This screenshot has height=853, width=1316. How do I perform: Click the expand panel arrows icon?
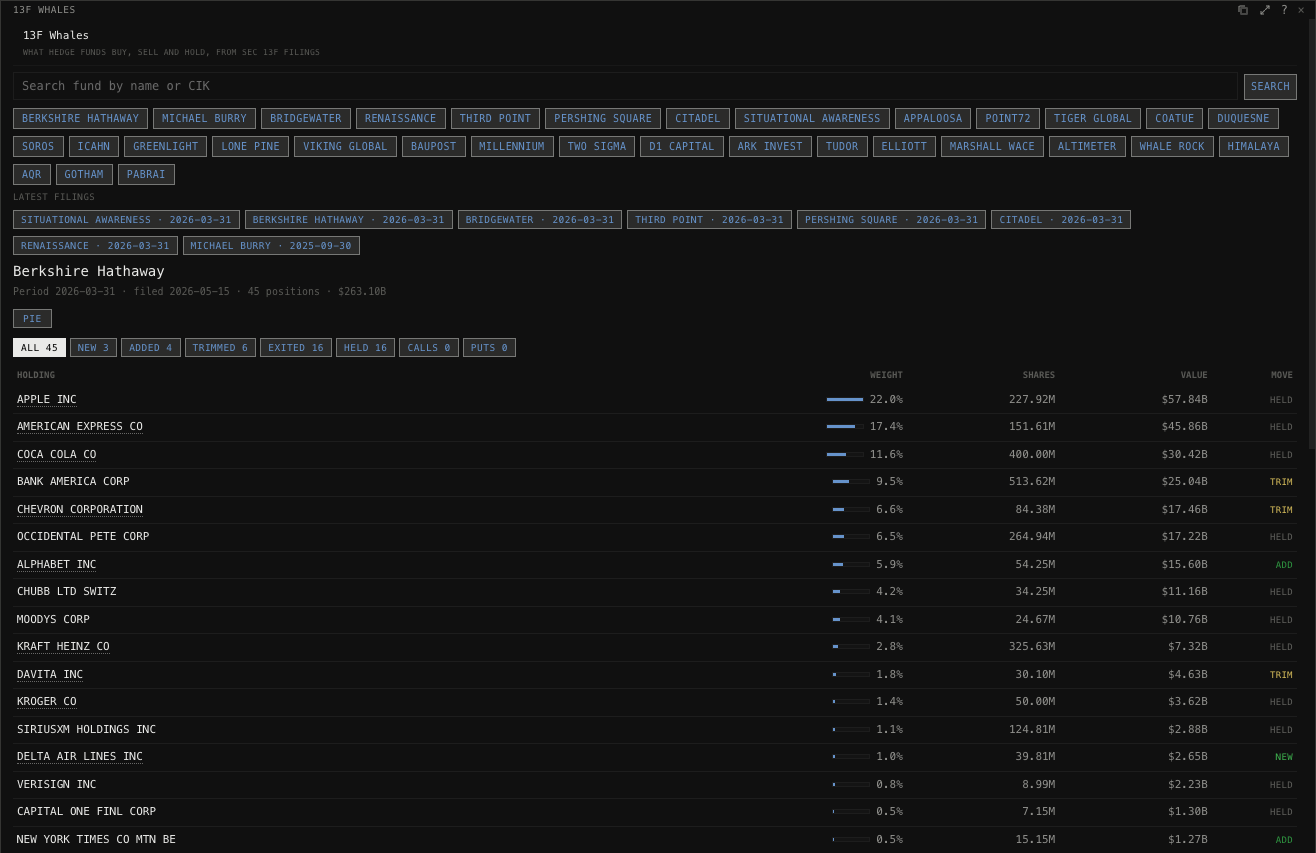pyautogui.click(x=1265, y=10)
